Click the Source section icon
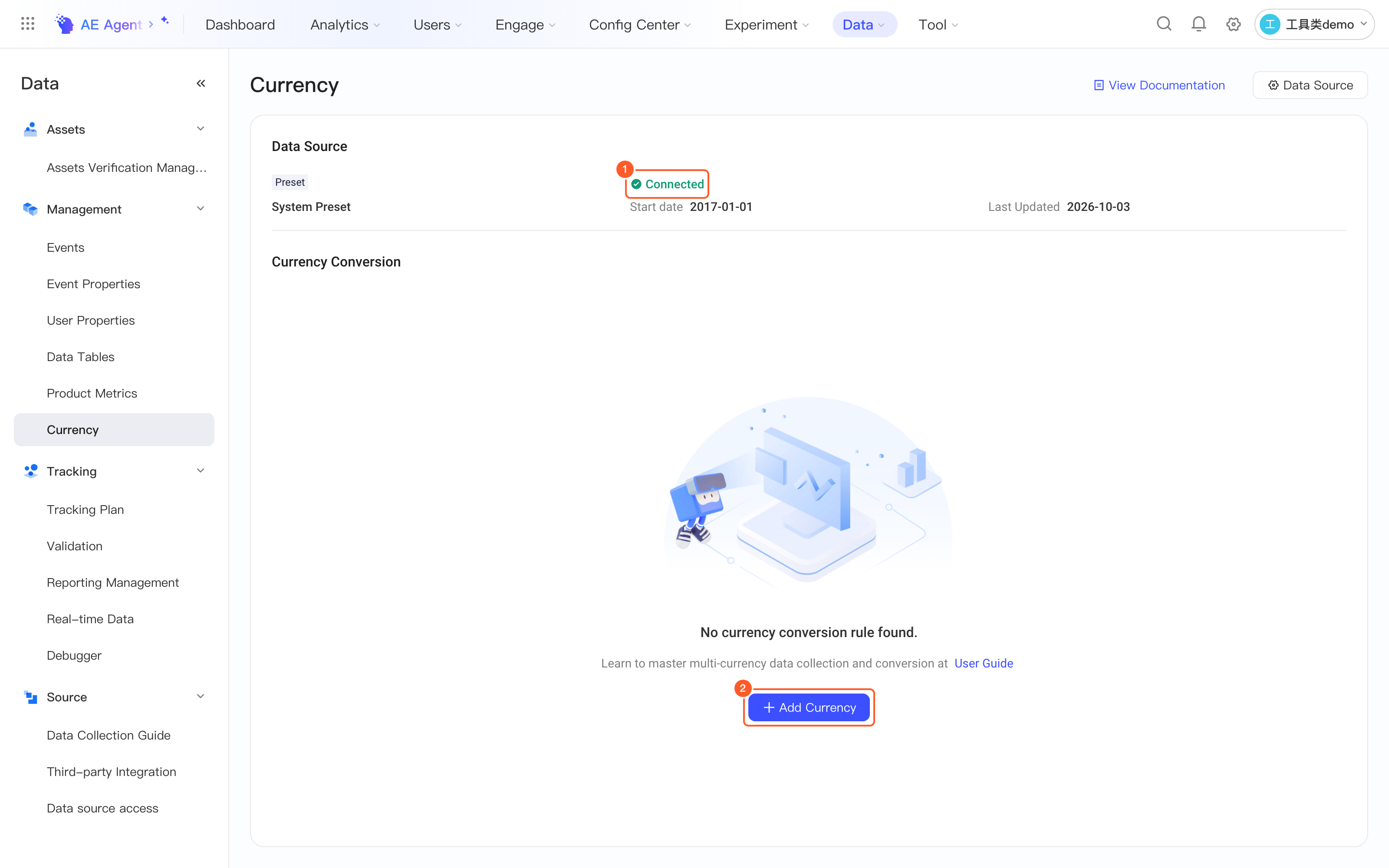Screen dimensions: 1389x868 (30, 697)
